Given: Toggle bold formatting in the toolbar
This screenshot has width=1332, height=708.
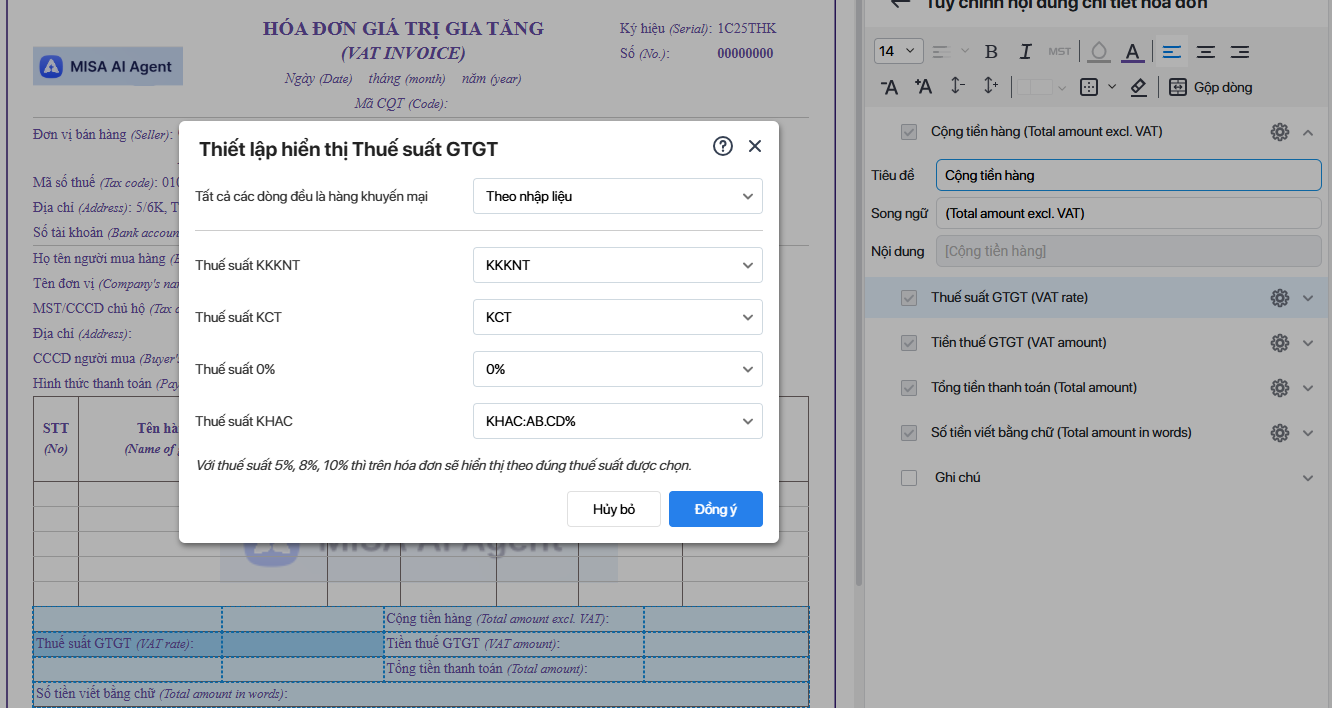Looking at the screenshot, I should [991, 51].
